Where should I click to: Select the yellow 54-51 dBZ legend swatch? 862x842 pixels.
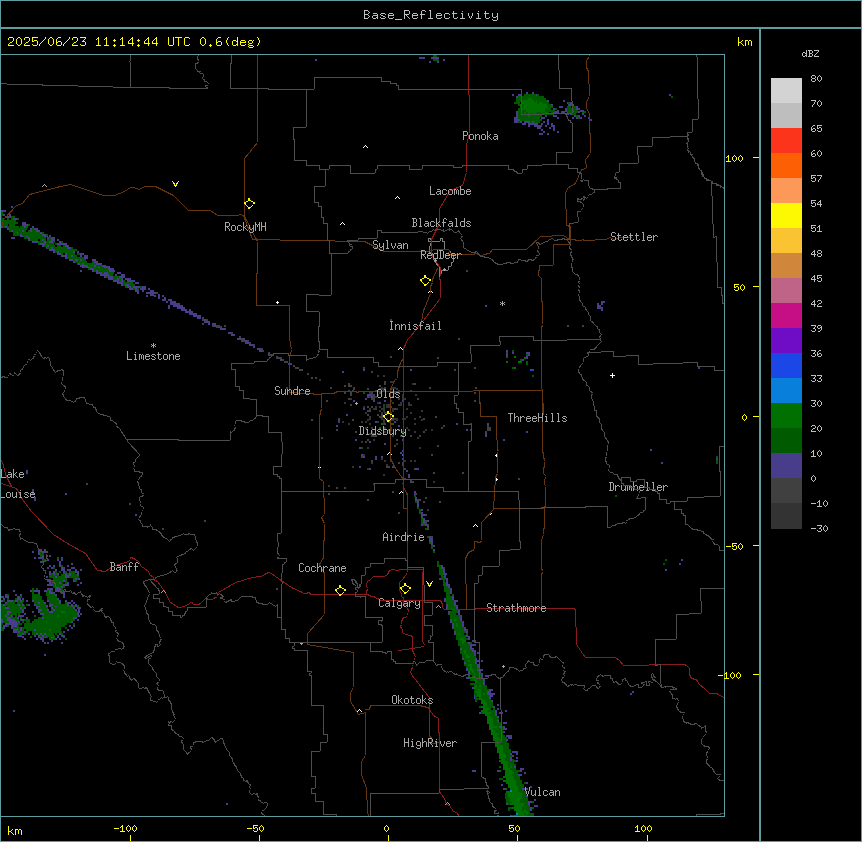click(786, 215)
